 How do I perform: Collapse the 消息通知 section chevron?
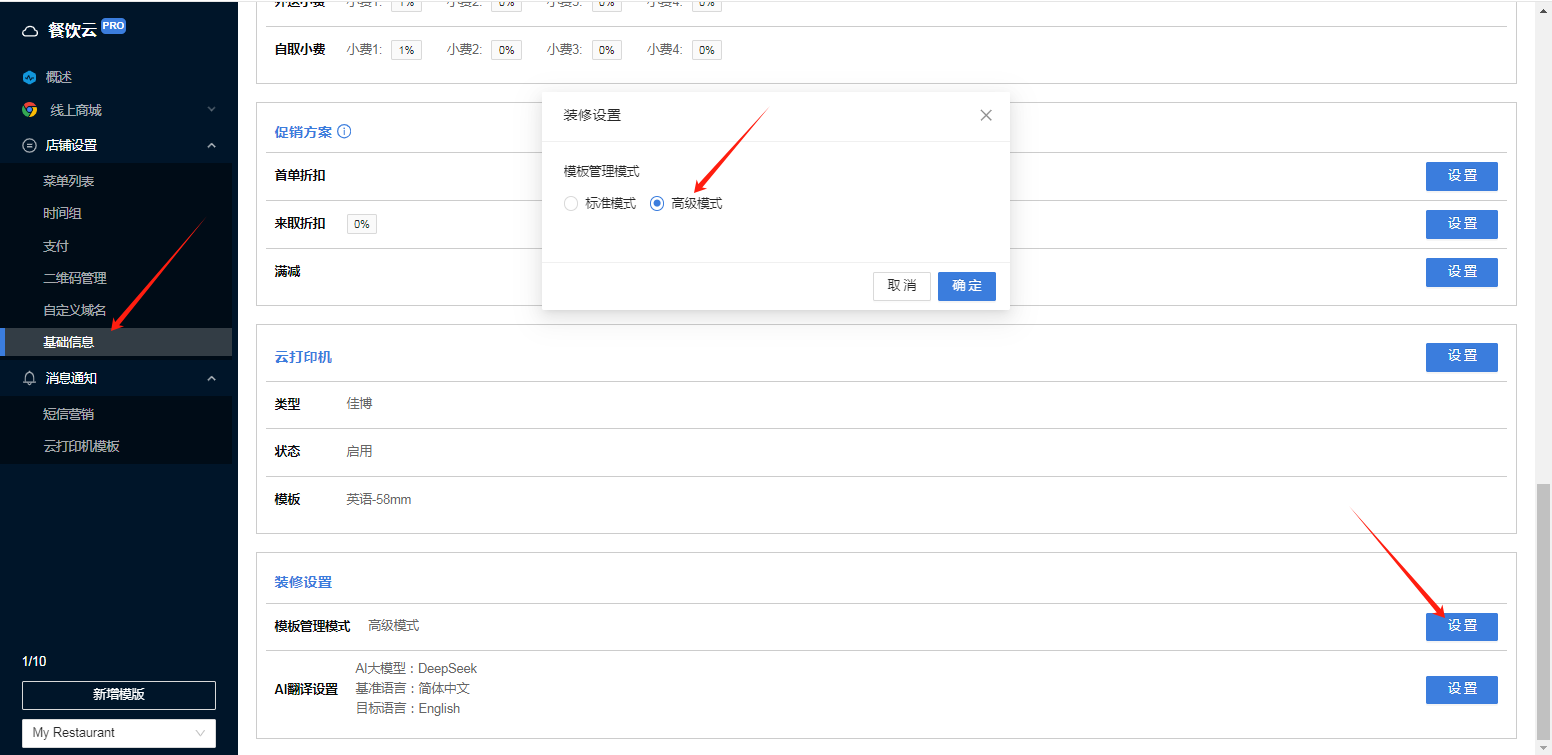pyautogui.click(x=211, y=378)
